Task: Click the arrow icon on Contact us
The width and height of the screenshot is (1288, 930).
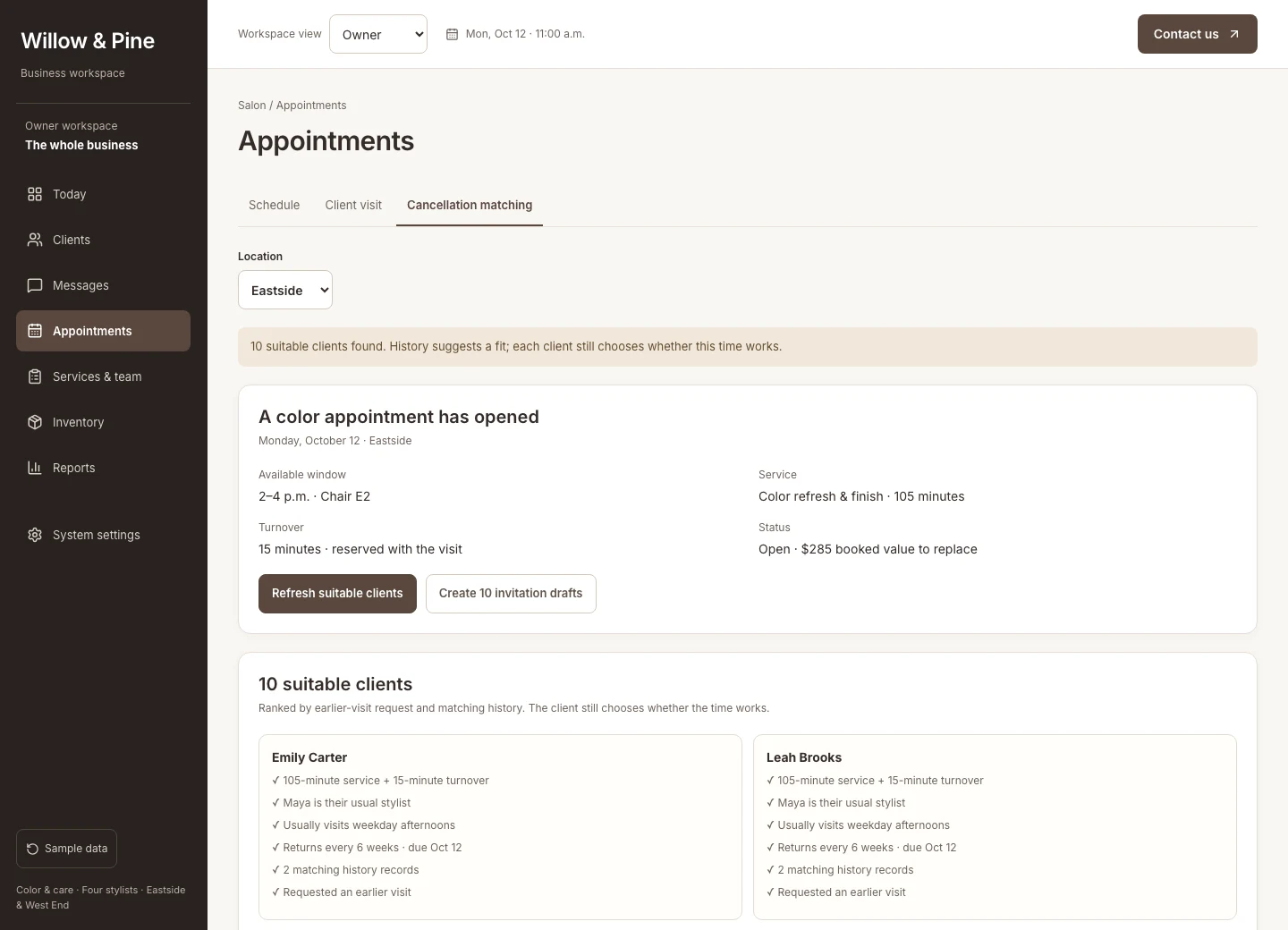Action: tap(1234, 34)
